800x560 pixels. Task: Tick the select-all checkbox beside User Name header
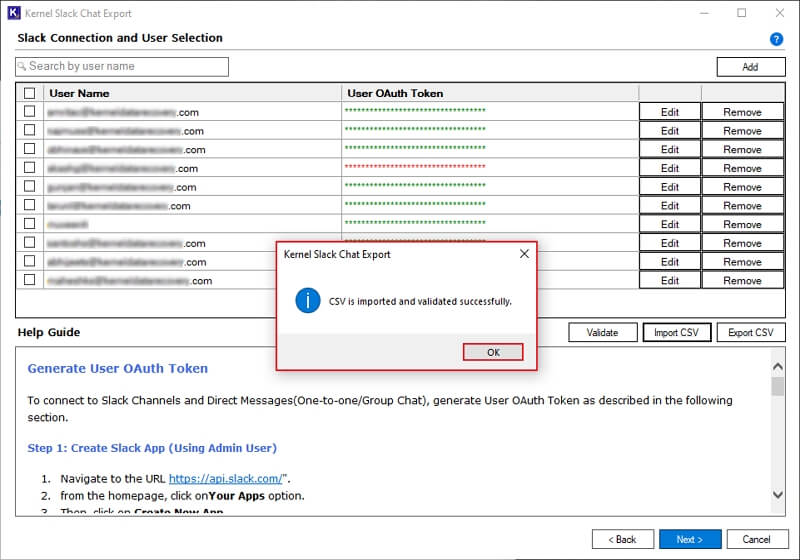click(30, 93)
